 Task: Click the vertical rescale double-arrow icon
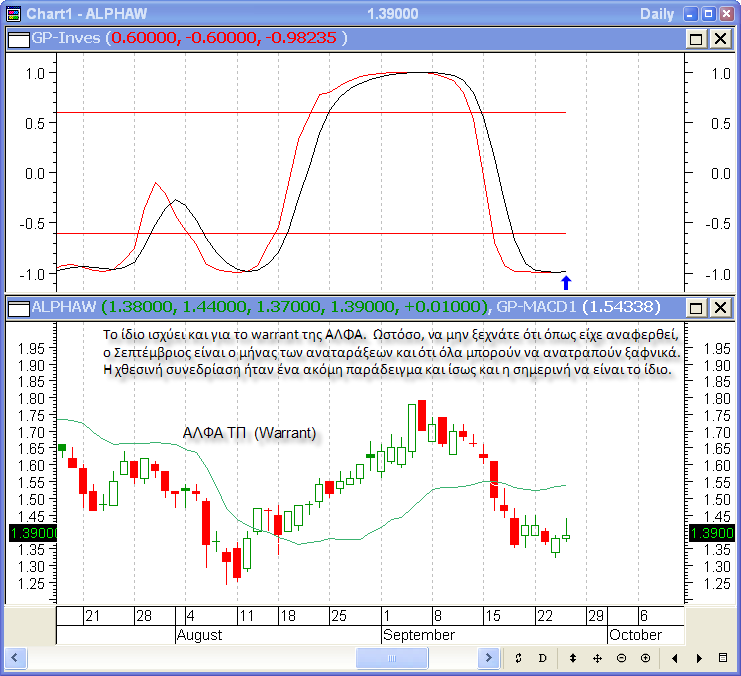tap(573, 658)
